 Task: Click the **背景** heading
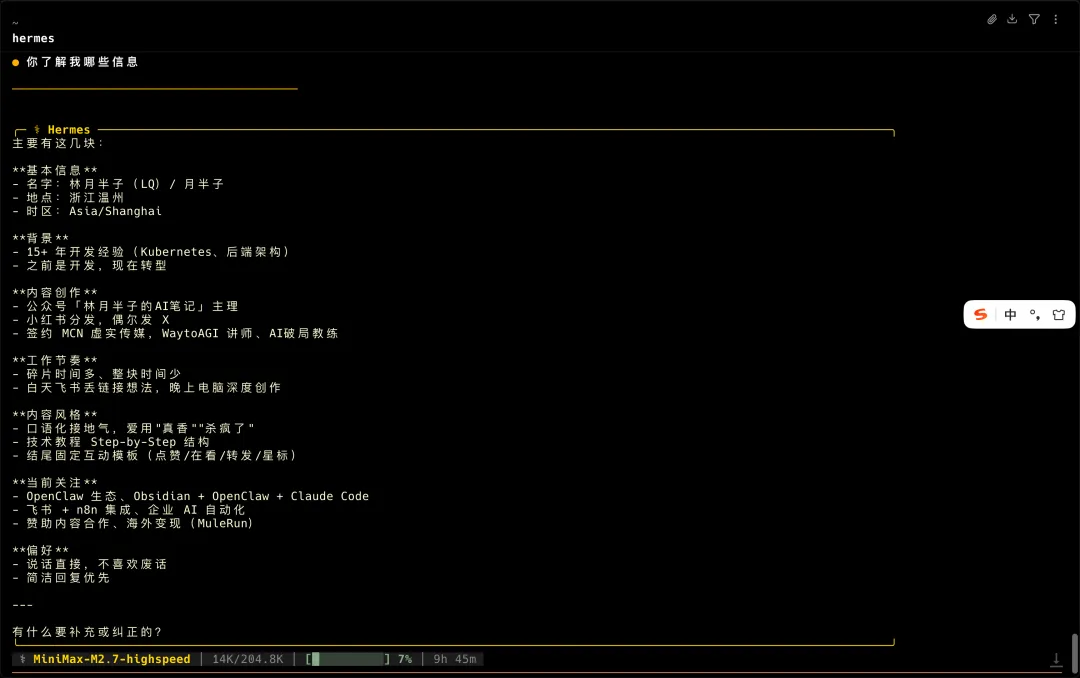pos(41,238)
